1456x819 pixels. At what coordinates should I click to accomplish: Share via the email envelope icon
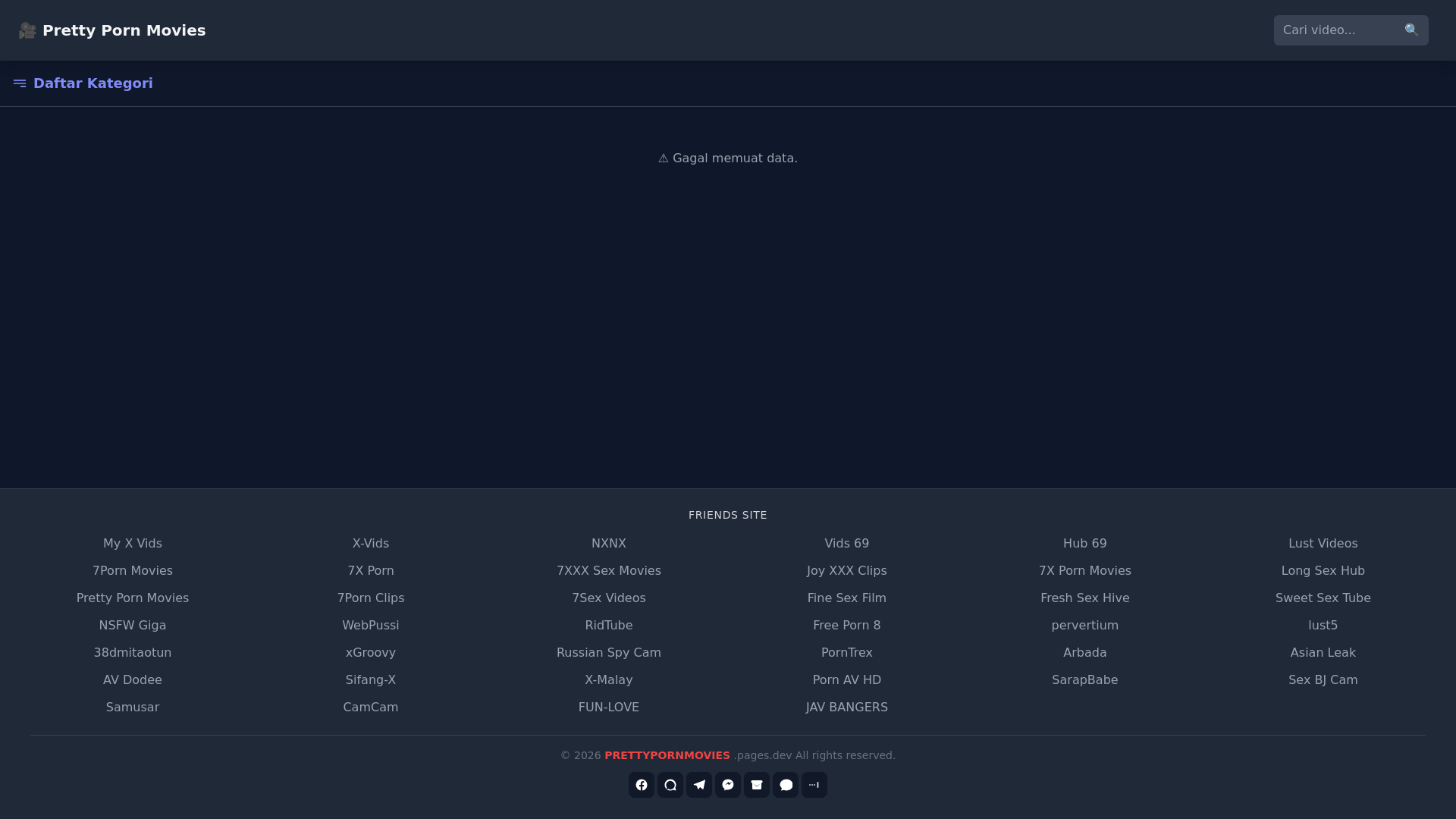pos(757,785)
